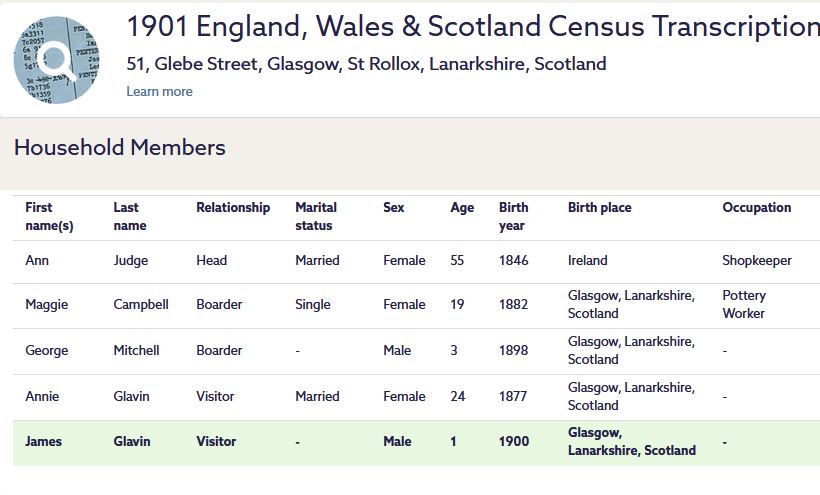Click the Household Members heading
The height and width of the screenshot is (495, 820).
click(120, 148)
